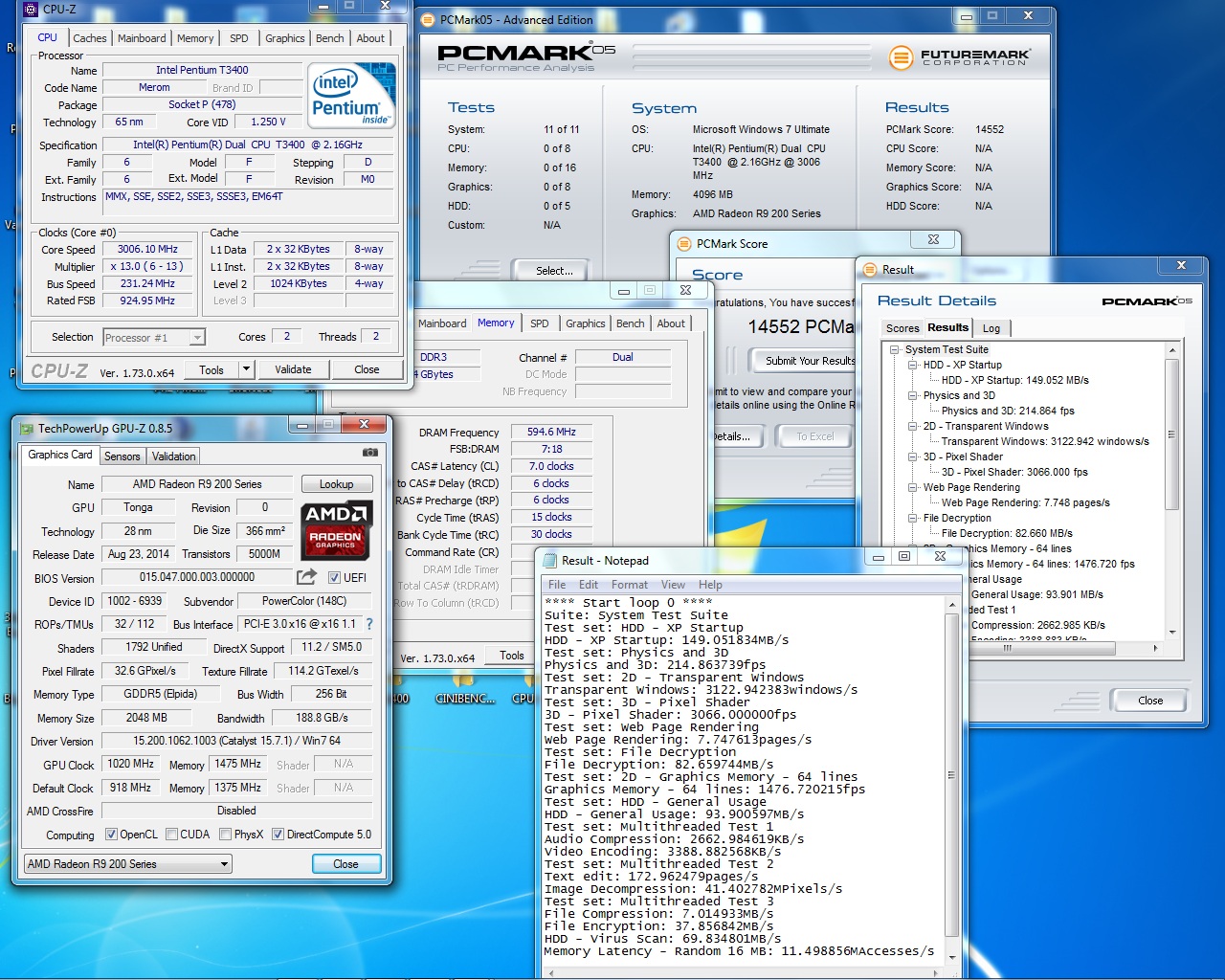This screenshot has width=1225, height=980.
Task: Open the AMD Radeon R9 200 Series dropdown
Action: [x=128, y=863]
